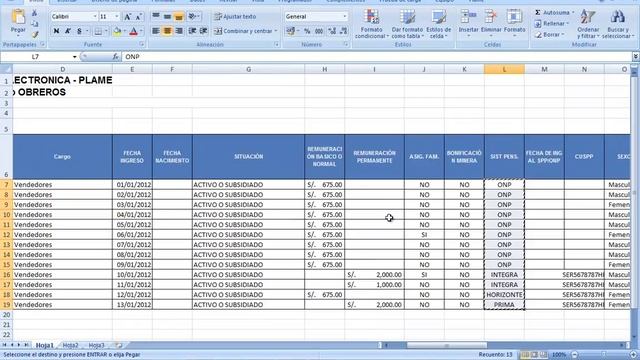Screen dimensions: 640x360
Task: Increase font size with large A
Action: pos(127,17)
